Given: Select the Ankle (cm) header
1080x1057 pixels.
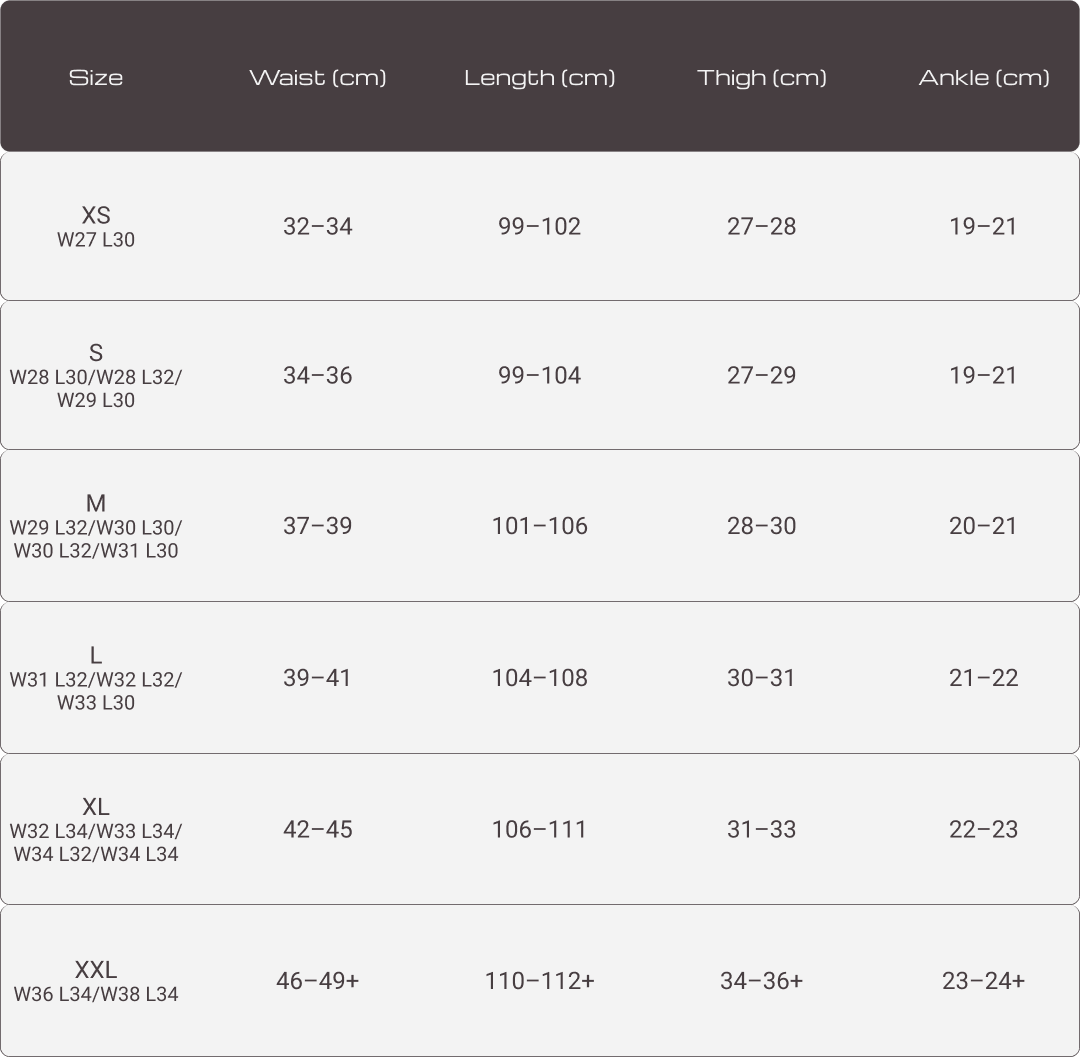Looking at the screenshot, I should 984,77.
